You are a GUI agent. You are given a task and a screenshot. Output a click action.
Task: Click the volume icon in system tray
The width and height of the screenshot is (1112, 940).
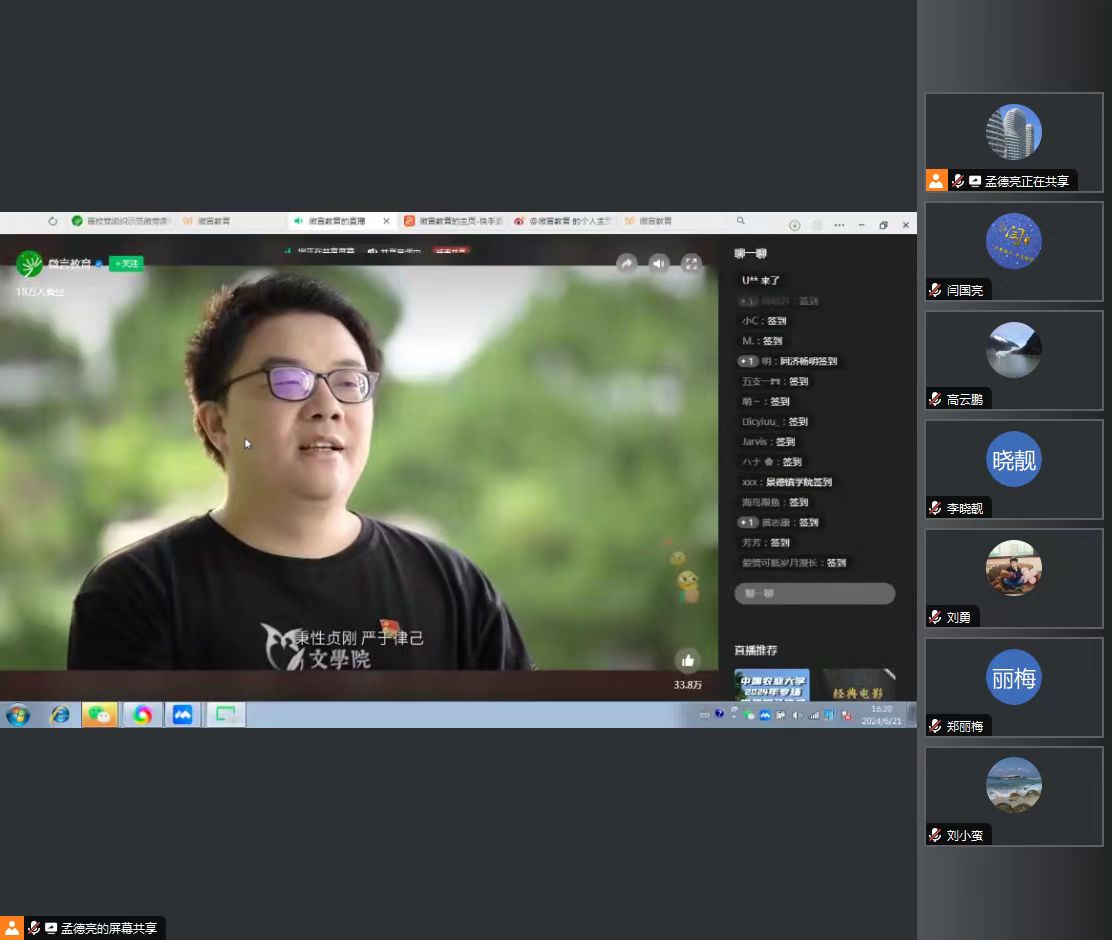797,715
